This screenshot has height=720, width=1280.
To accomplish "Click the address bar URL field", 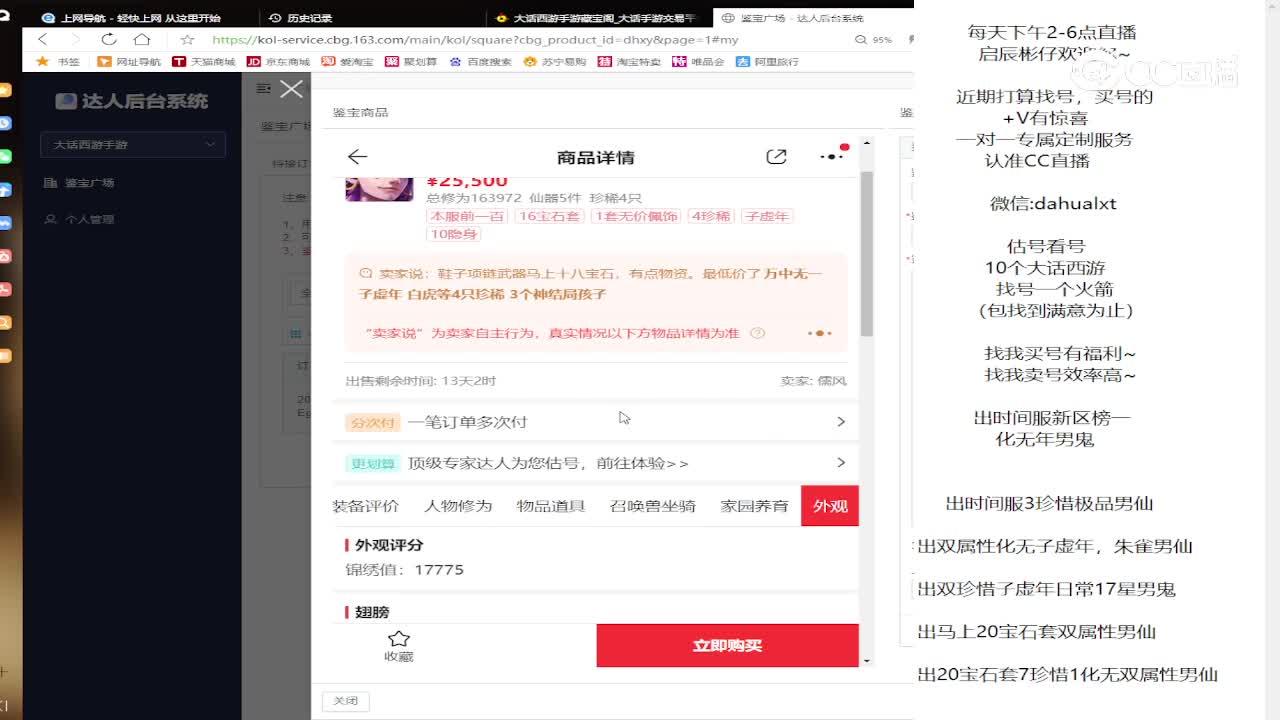I will 475,40.
